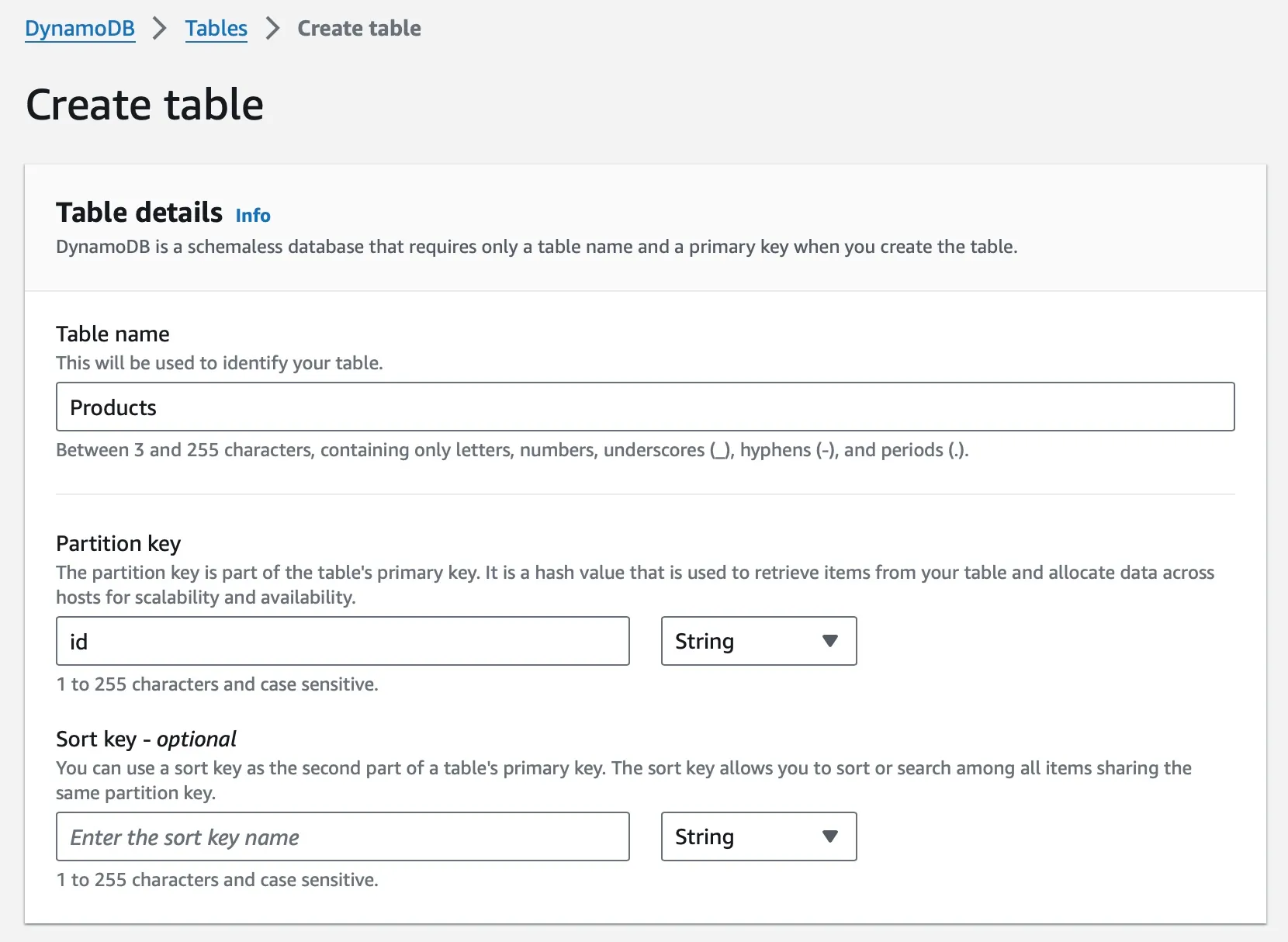1288x942 pixels.
Task: Click the table name character limit hint
Action: click(x=512, y=450)
